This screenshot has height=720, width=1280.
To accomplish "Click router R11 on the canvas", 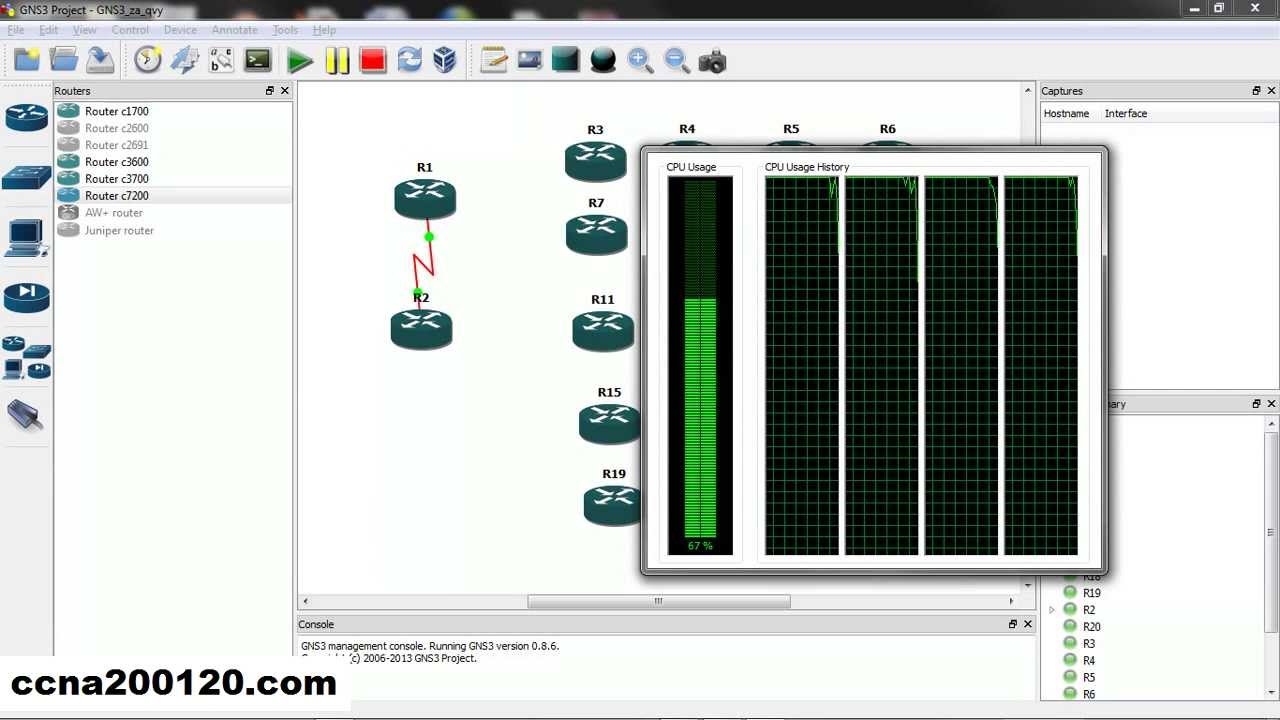I will click(x=603, y=330).
